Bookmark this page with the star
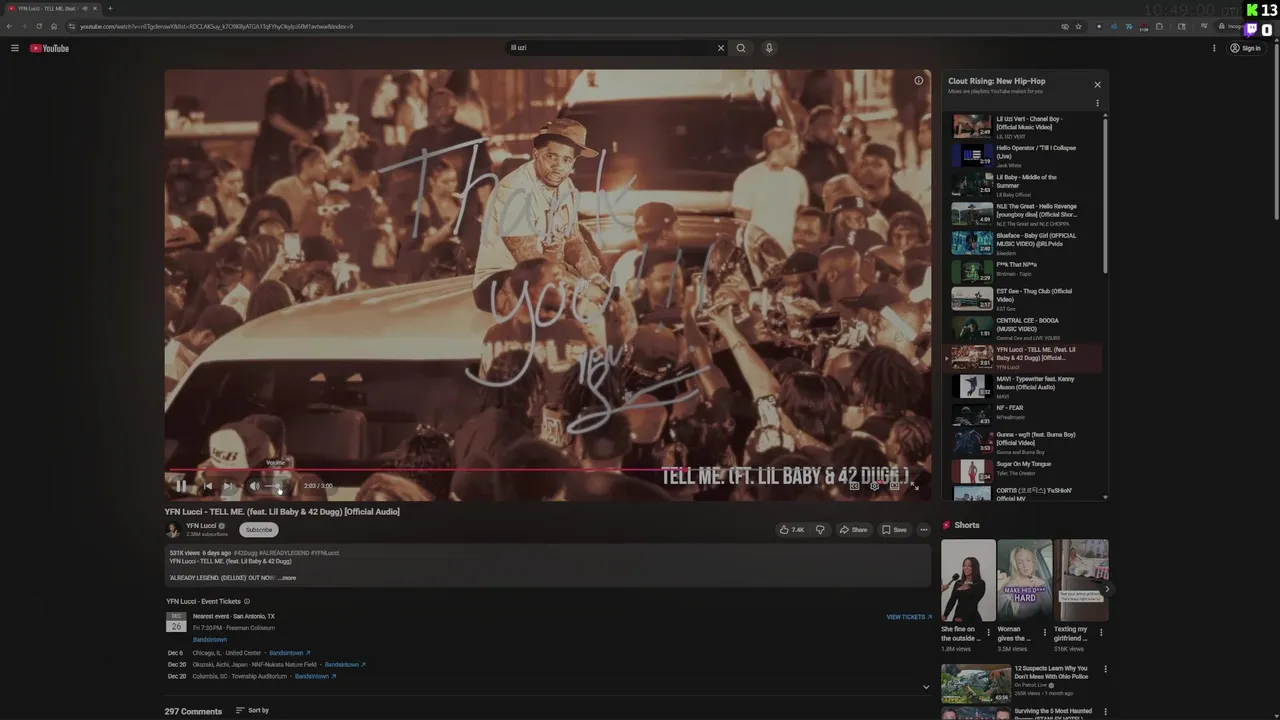This screenshot has width=1280, height=720. pyautogui.click(x=1078, y=26)
